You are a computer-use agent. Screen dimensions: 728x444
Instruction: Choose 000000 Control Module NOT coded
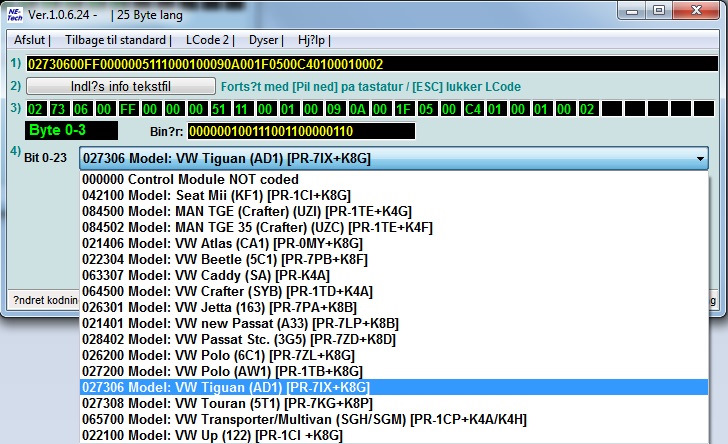tap(394, 179)
